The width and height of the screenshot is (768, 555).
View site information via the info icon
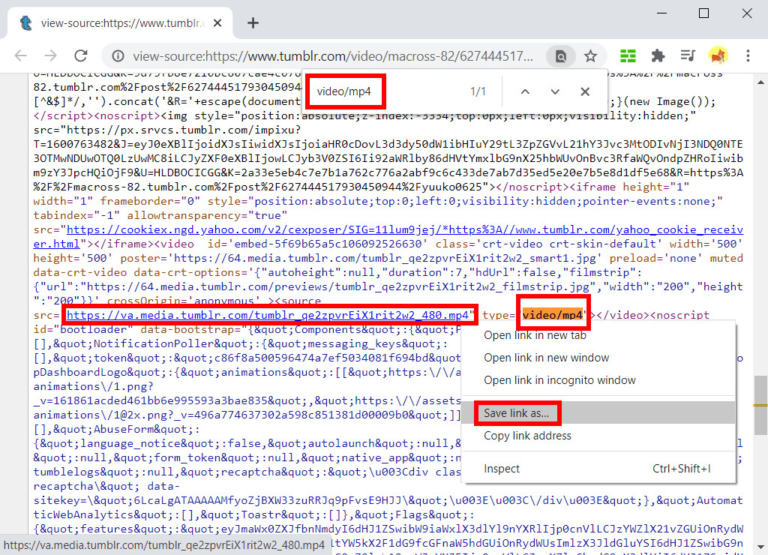click(118, 56)
